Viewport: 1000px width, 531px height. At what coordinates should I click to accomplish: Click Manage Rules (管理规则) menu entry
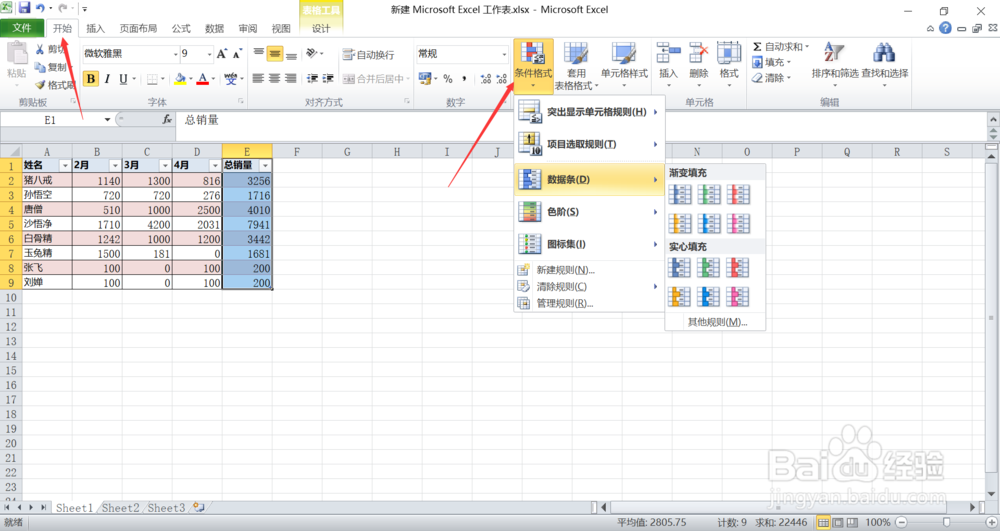[589, 303]
